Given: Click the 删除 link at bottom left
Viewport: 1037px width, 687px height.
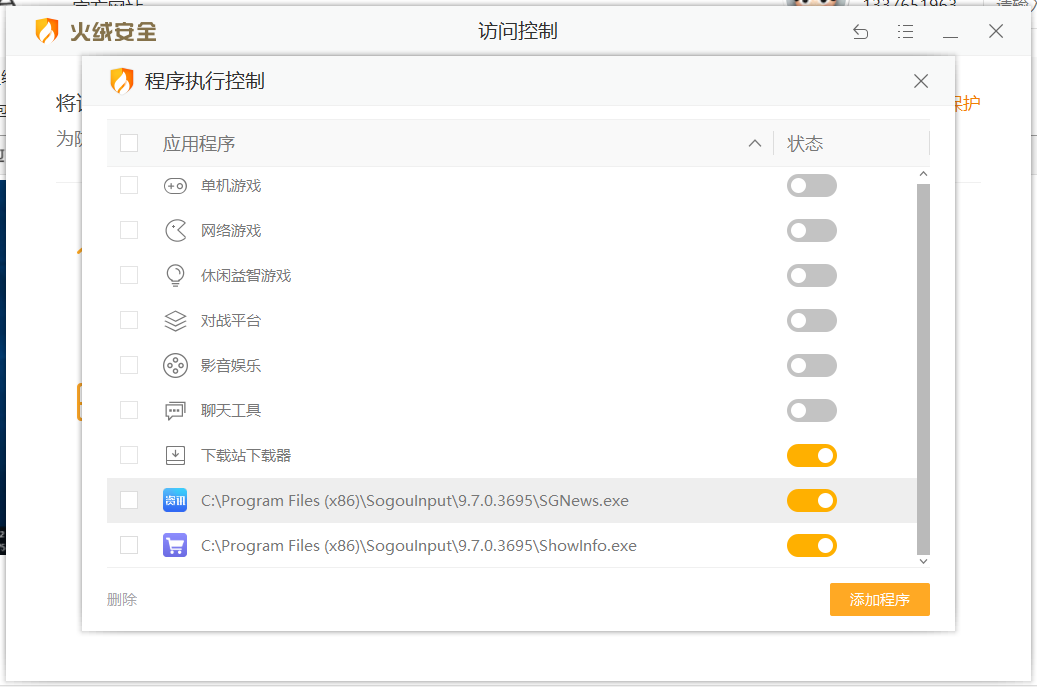Looking at the screenshot, I should click(122, 600).
